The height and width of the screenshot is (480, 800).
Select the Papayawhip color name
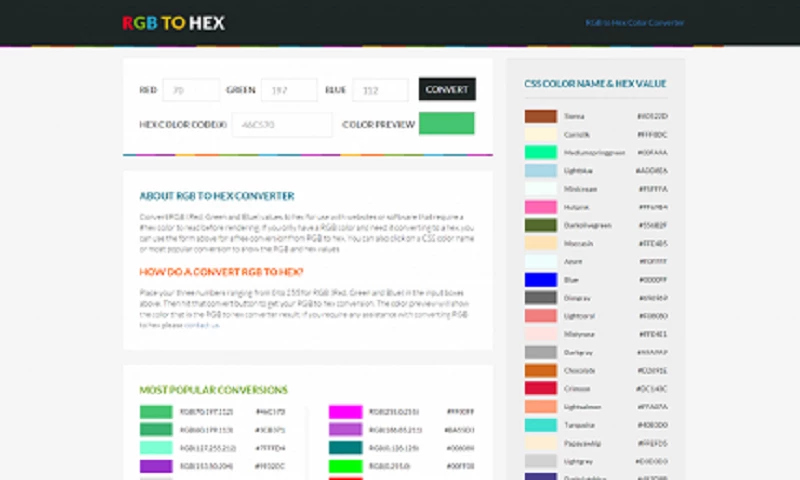pyautogui.click(x=582, y=443)
